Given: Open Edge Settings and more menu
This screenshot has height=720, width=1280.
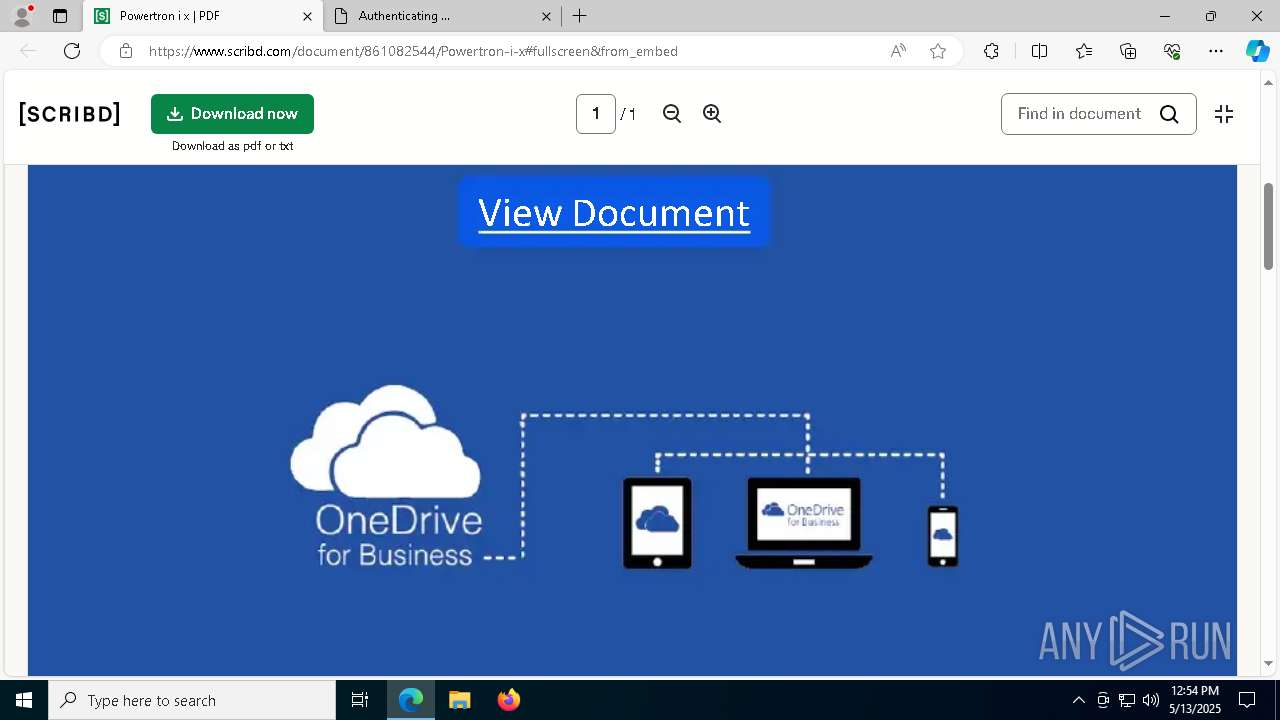Looking at the screenshot, I should tap(1216, 51).
